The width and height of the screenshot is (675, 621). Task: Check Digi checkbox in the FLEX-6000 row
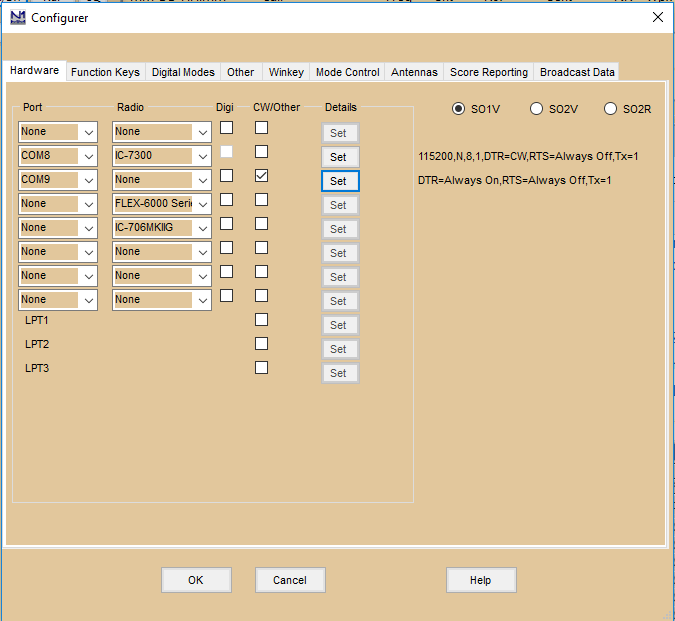click(226, 200)
